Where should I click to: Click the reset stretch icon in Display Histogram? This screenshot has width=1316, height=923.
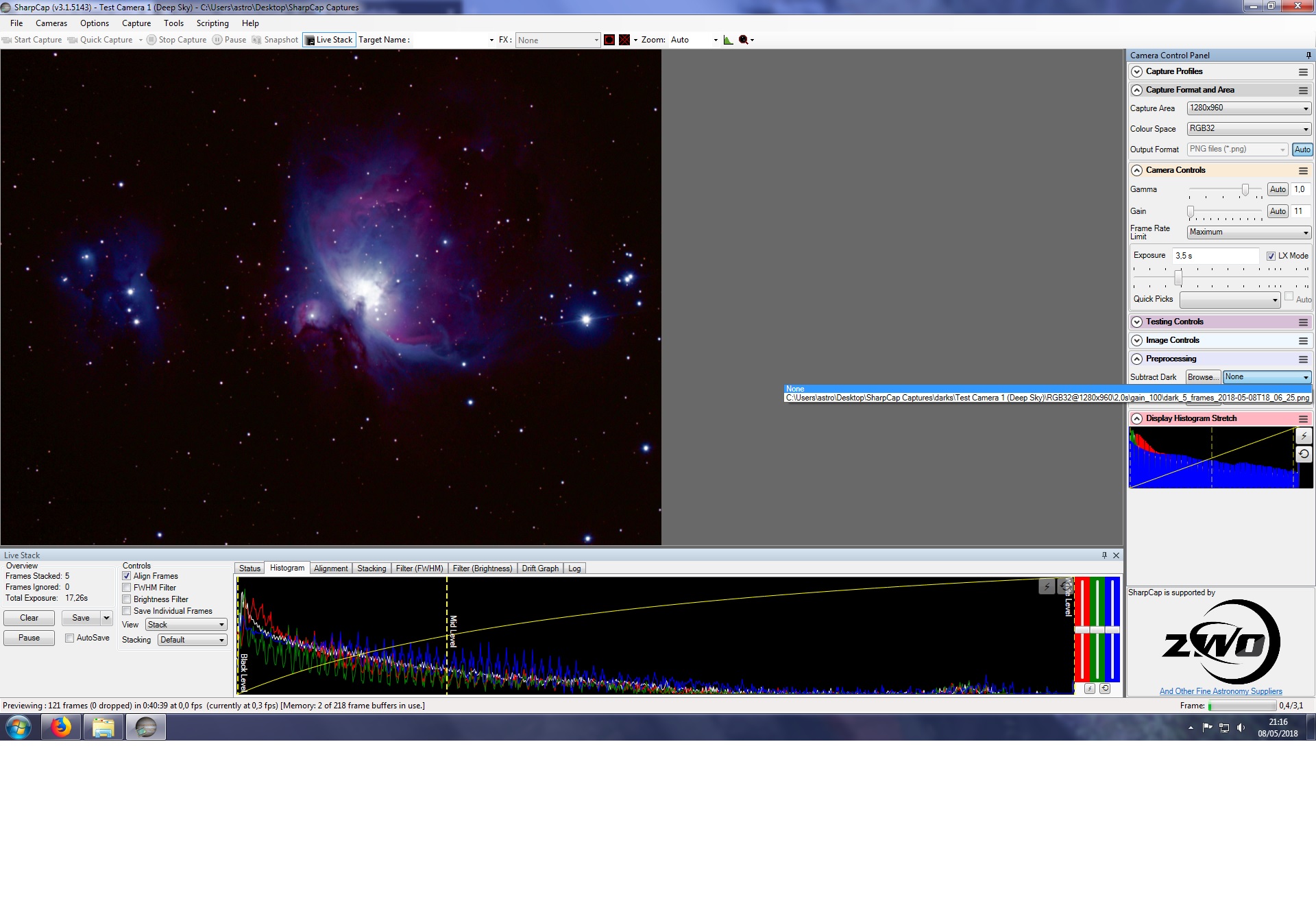1304,454
